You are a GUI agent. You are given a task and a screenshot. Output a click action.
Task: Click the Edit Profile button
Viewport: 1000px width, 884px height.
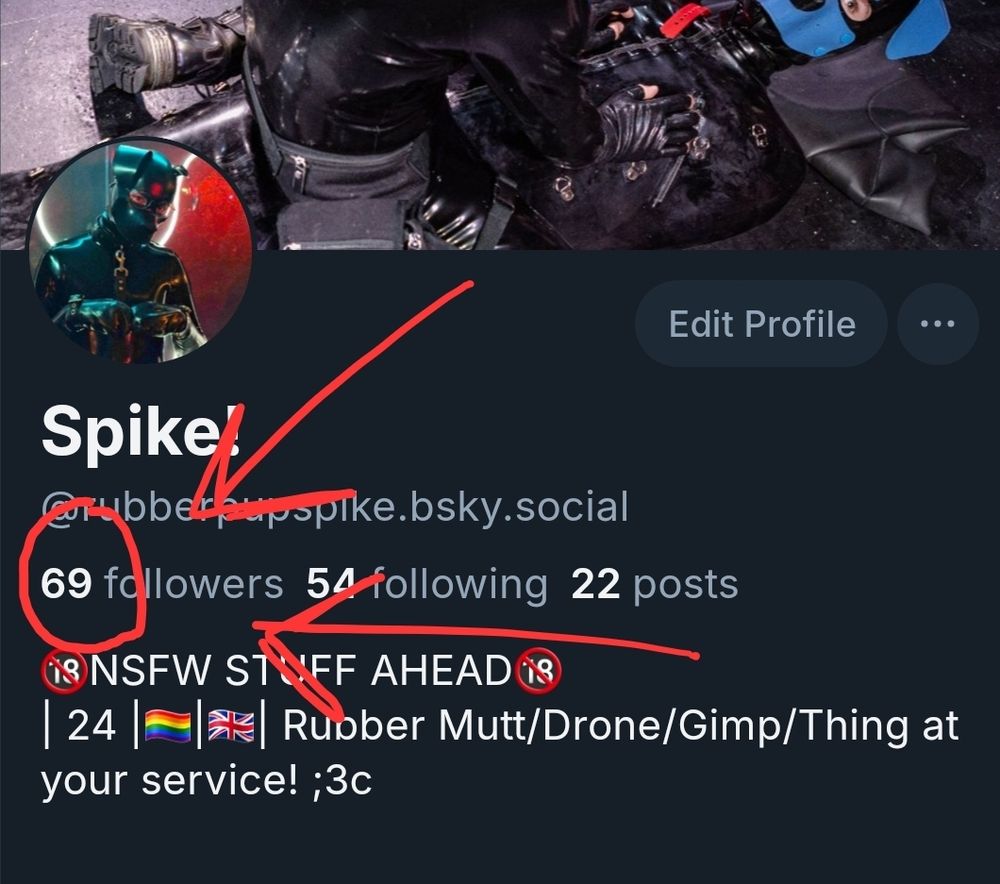[761, 324]
